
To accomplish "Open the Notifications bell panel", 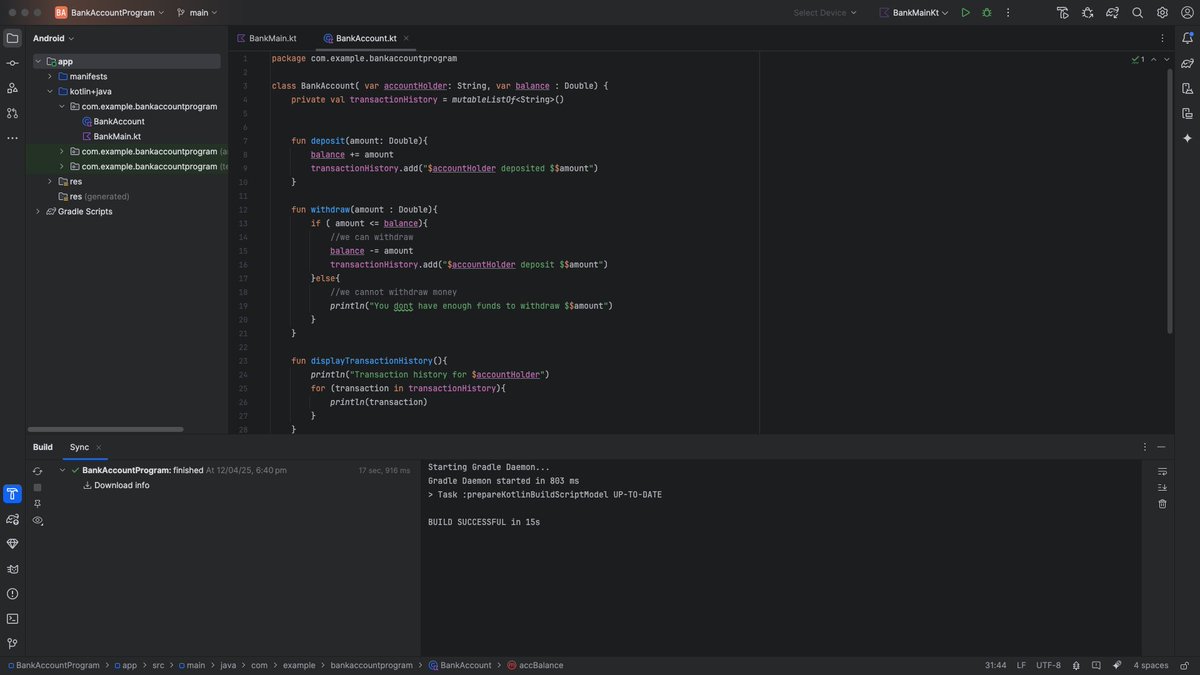I will tap(1188, 38).
